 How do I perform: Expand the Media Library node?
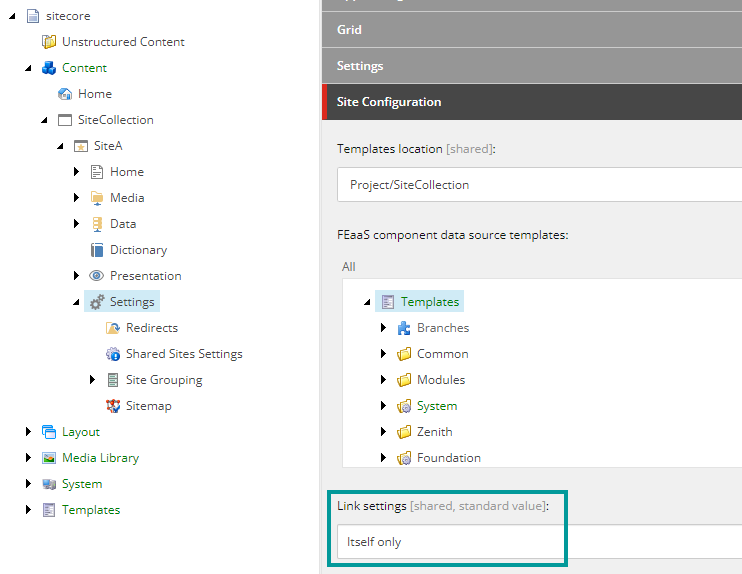pyautogui.click(x=28, y=458)
